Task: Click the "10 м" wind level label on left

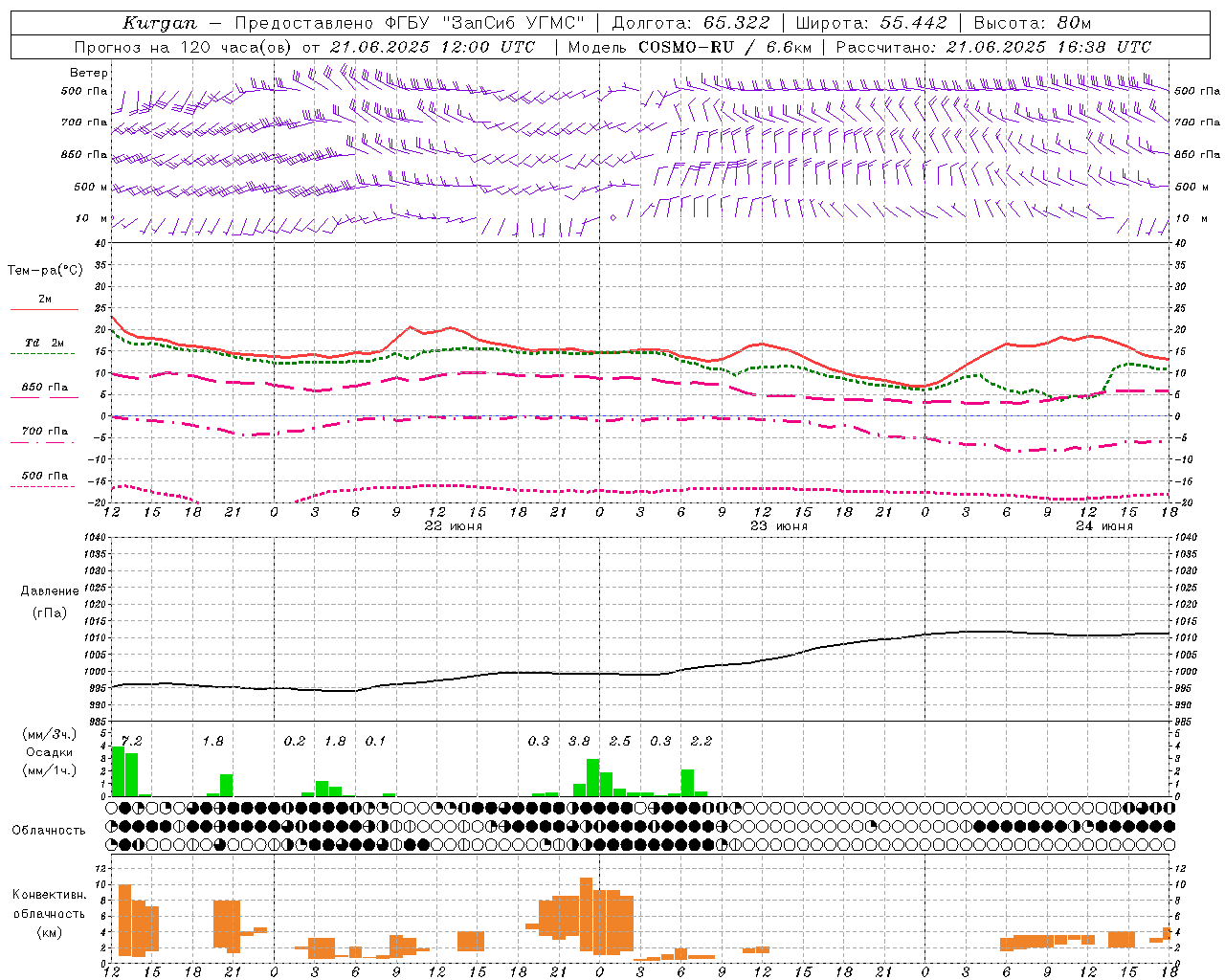Action: [92, 219]
